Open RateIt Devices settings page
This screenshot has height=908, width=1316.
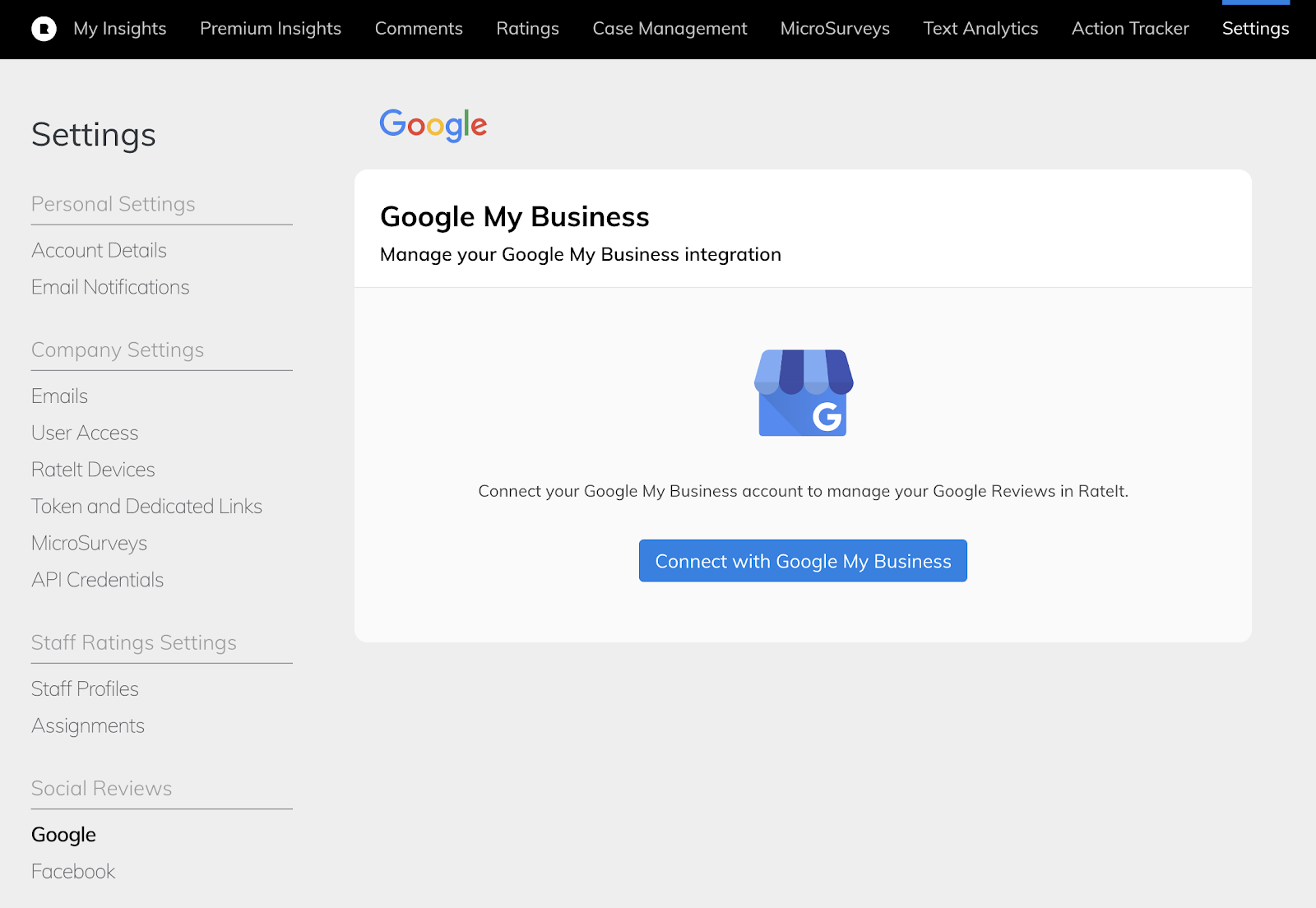pos(93,470)
